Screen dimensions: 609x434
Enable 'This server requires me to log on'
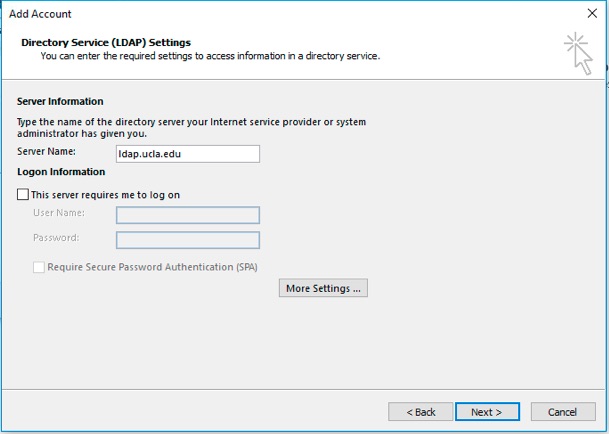(x=23, y=194)
